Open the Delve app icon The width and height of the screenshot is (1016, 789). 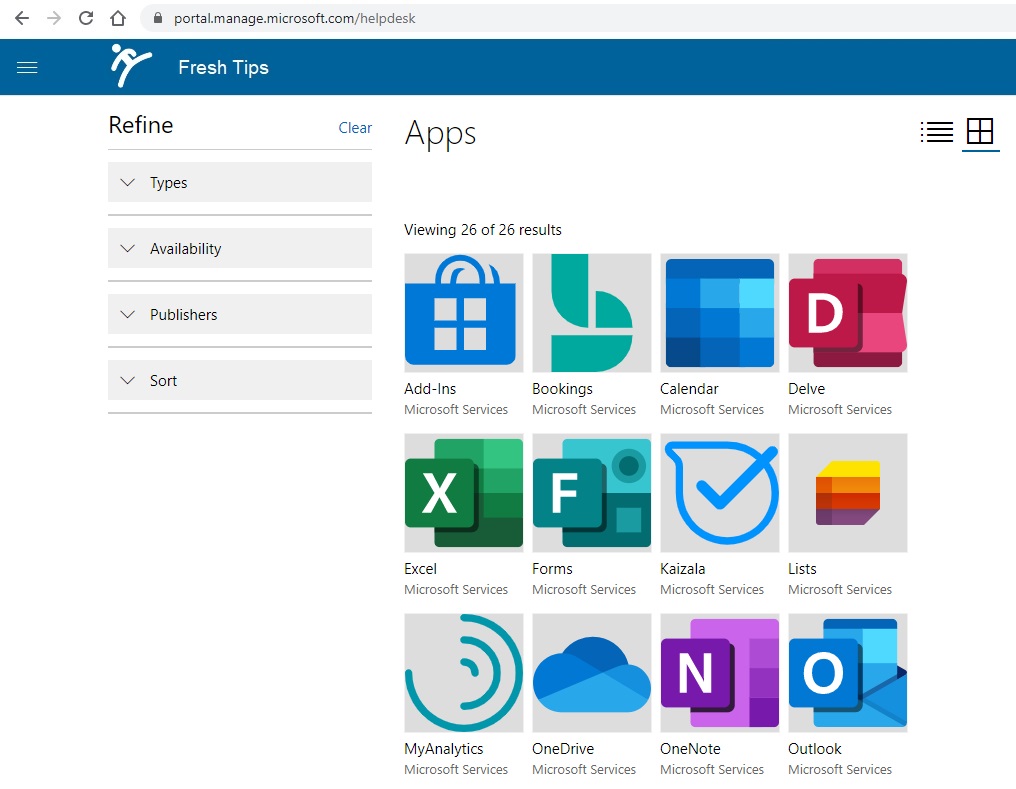848,313
